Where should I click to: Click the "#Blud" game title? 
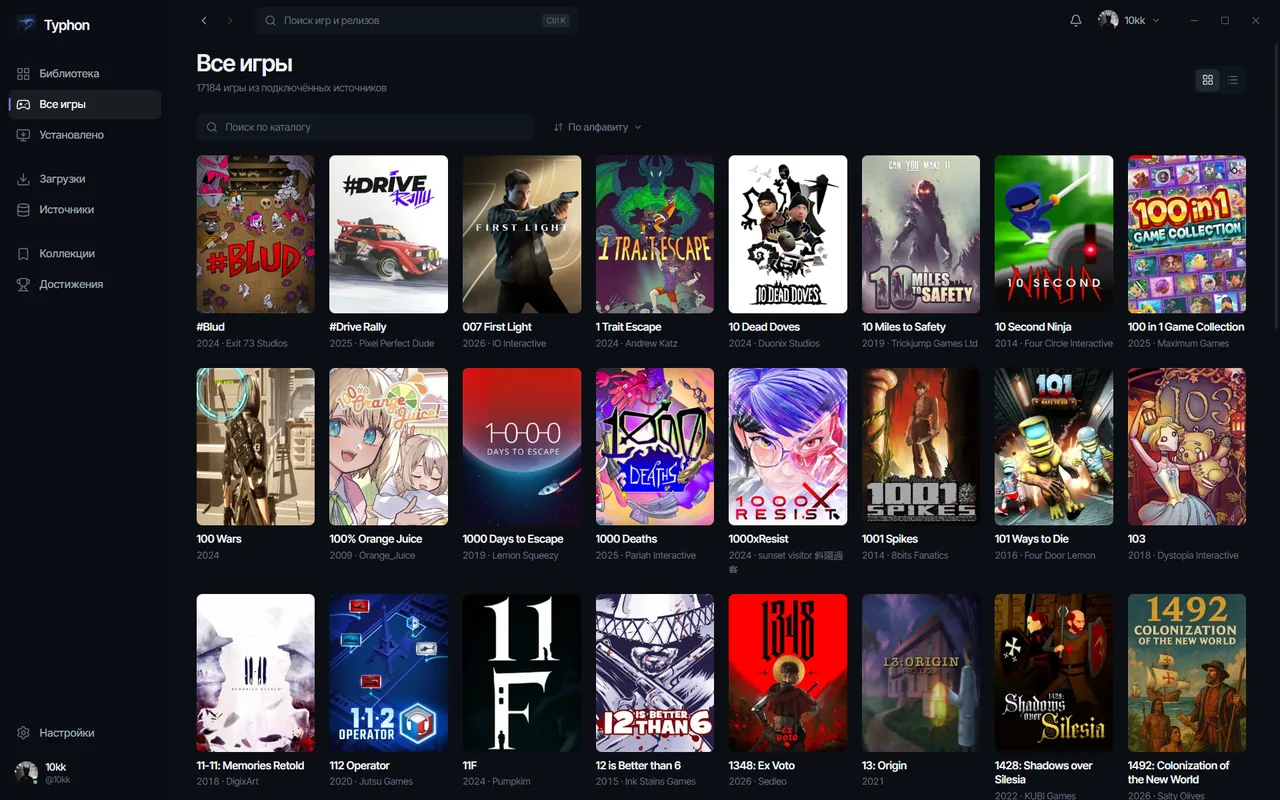(211, 327)
